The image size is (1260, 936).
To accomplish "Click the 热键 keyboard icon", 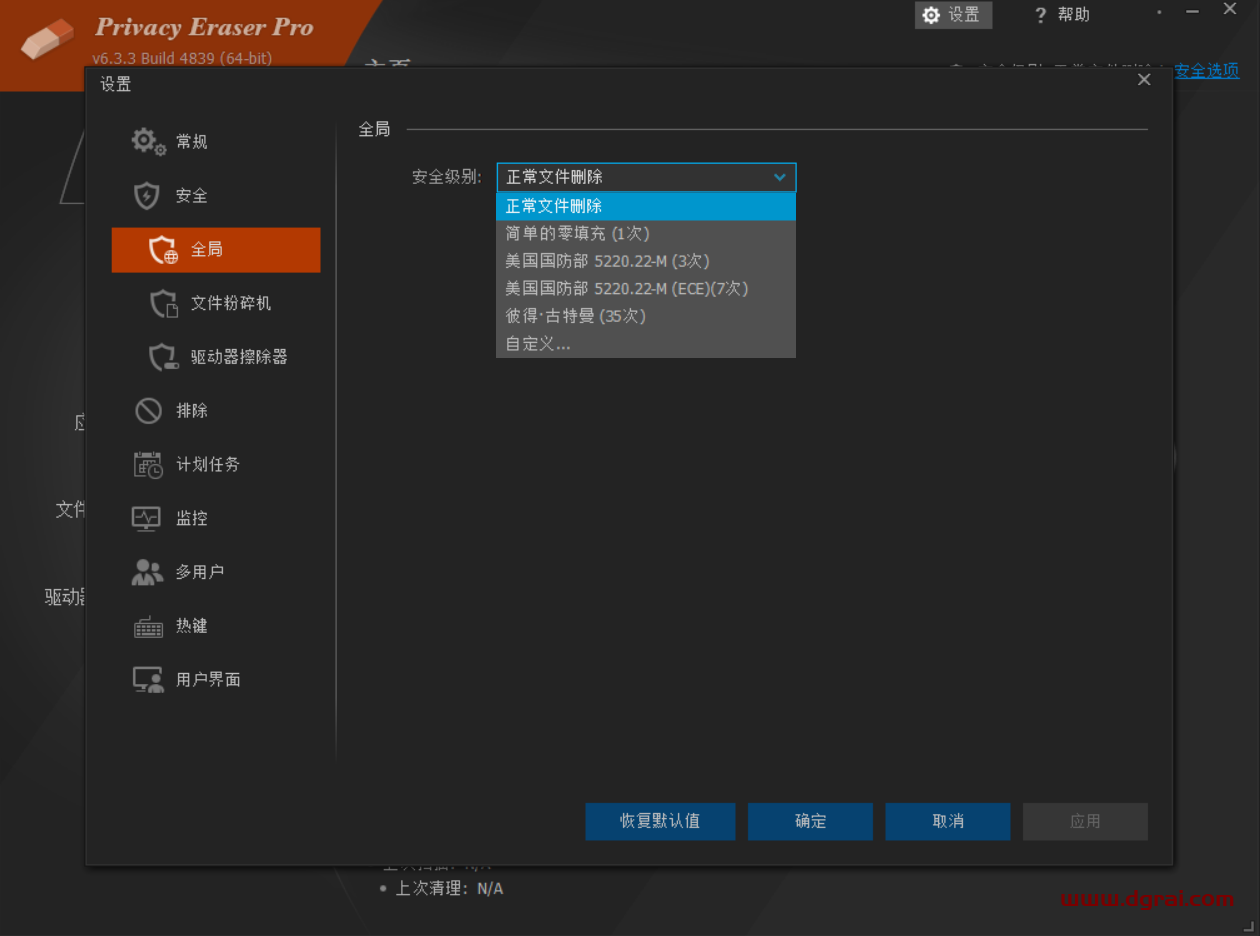I will tap(148, 626).
